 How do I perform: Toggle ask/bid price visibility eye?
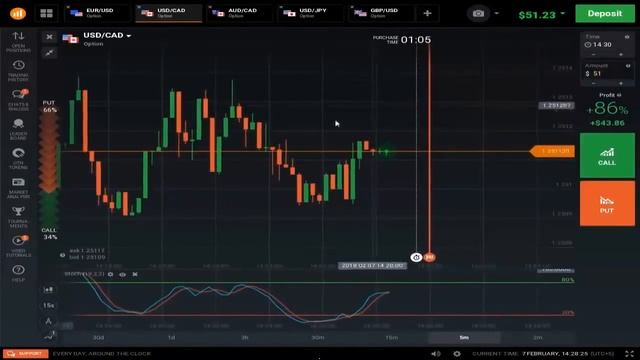62,255
